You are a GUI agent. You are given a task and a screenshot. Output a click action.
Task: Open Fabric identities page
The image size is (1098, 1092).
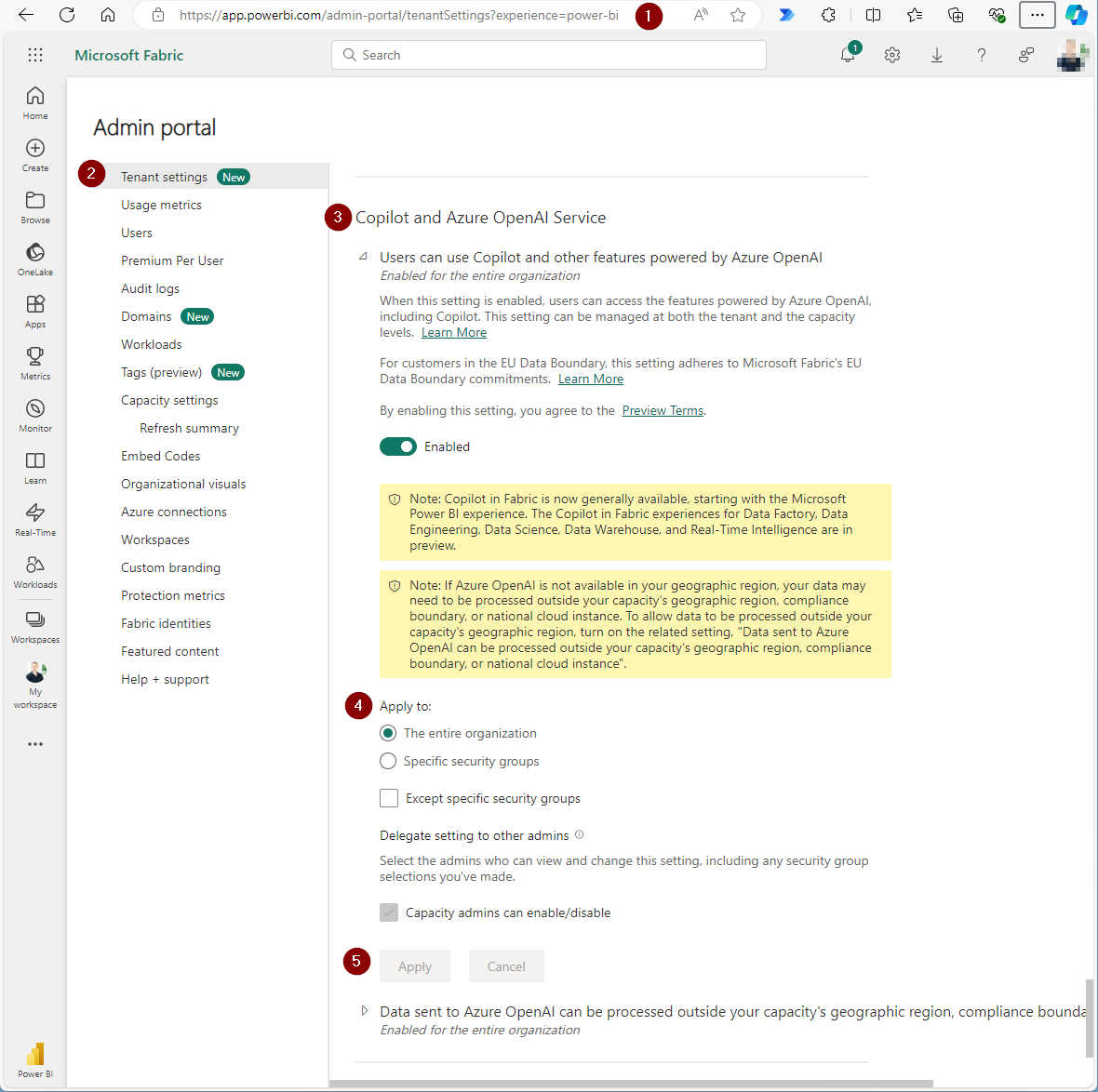(166, 623)
